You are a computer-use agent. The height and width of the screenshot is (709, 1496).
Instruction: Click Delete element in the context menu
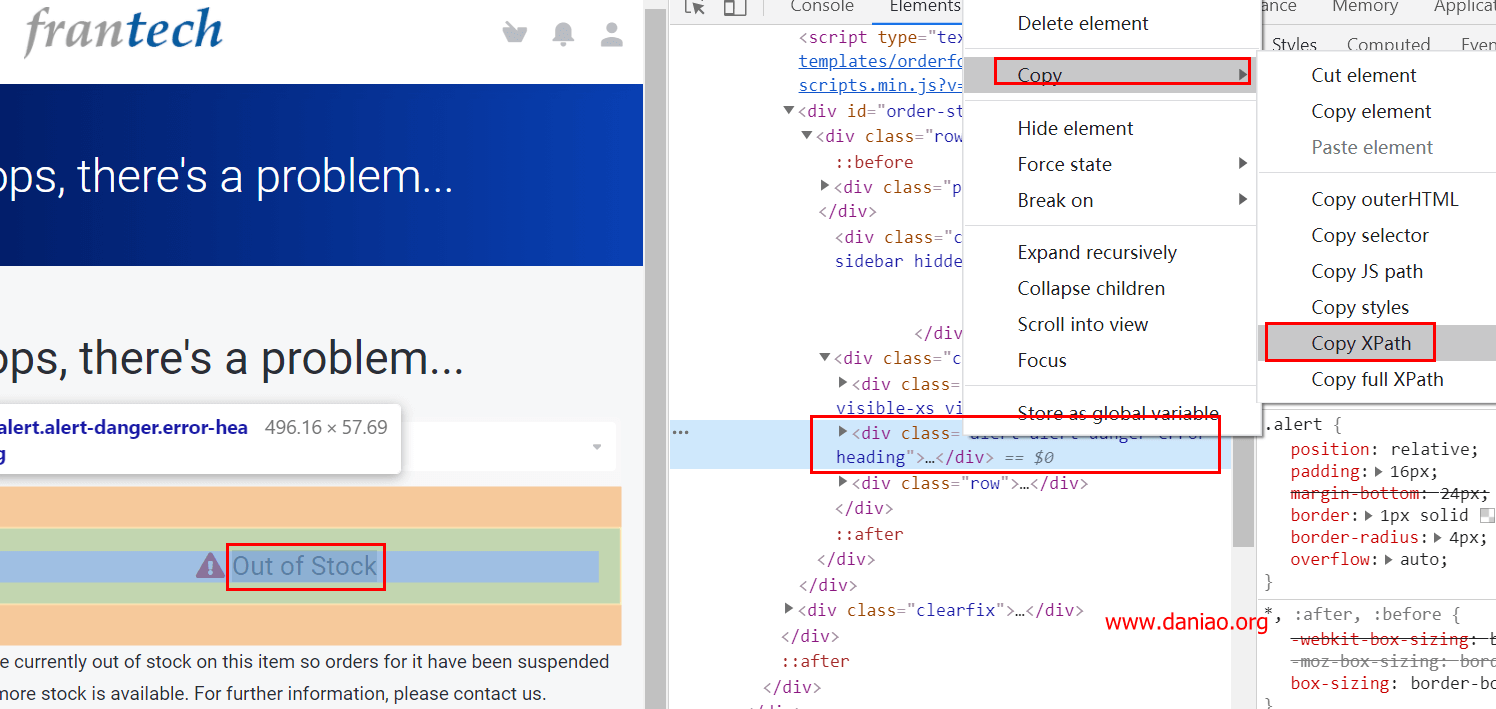(1083, 23)
